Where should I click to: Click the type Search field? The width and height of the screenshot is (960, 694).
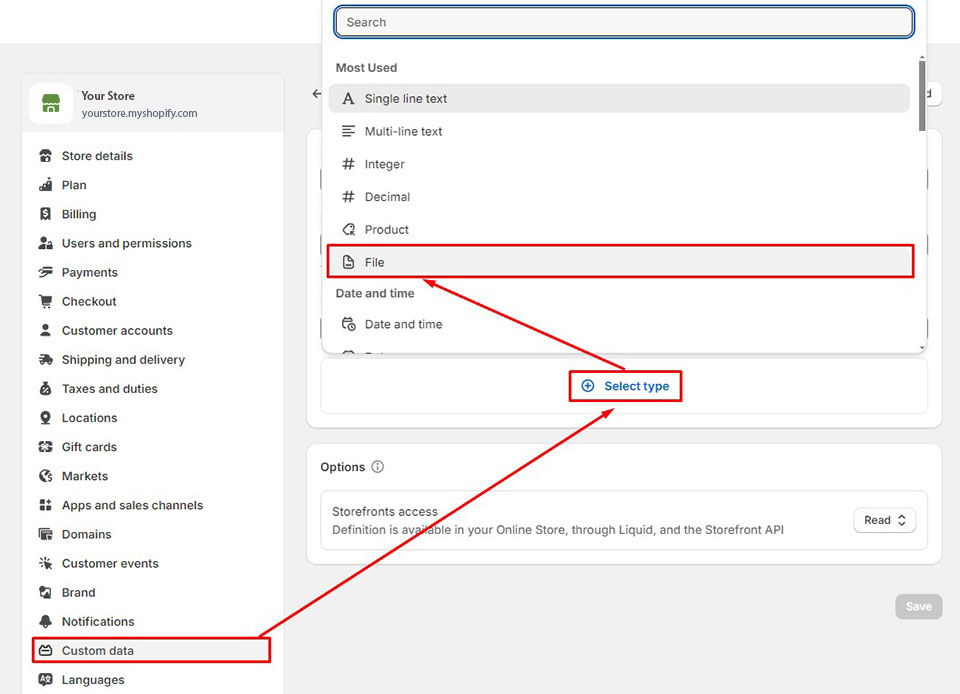pyautogui.click(x=624, y=22)
